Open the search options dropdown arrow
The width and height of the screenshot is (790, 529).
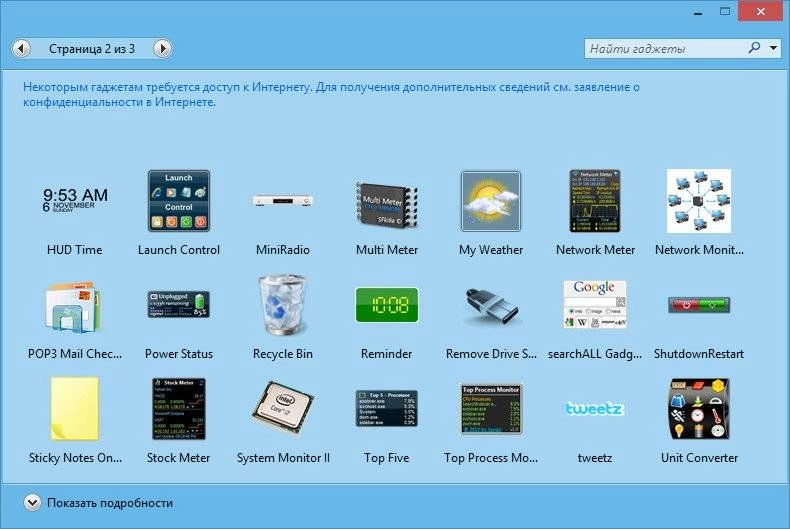click(x=773, y=48)
